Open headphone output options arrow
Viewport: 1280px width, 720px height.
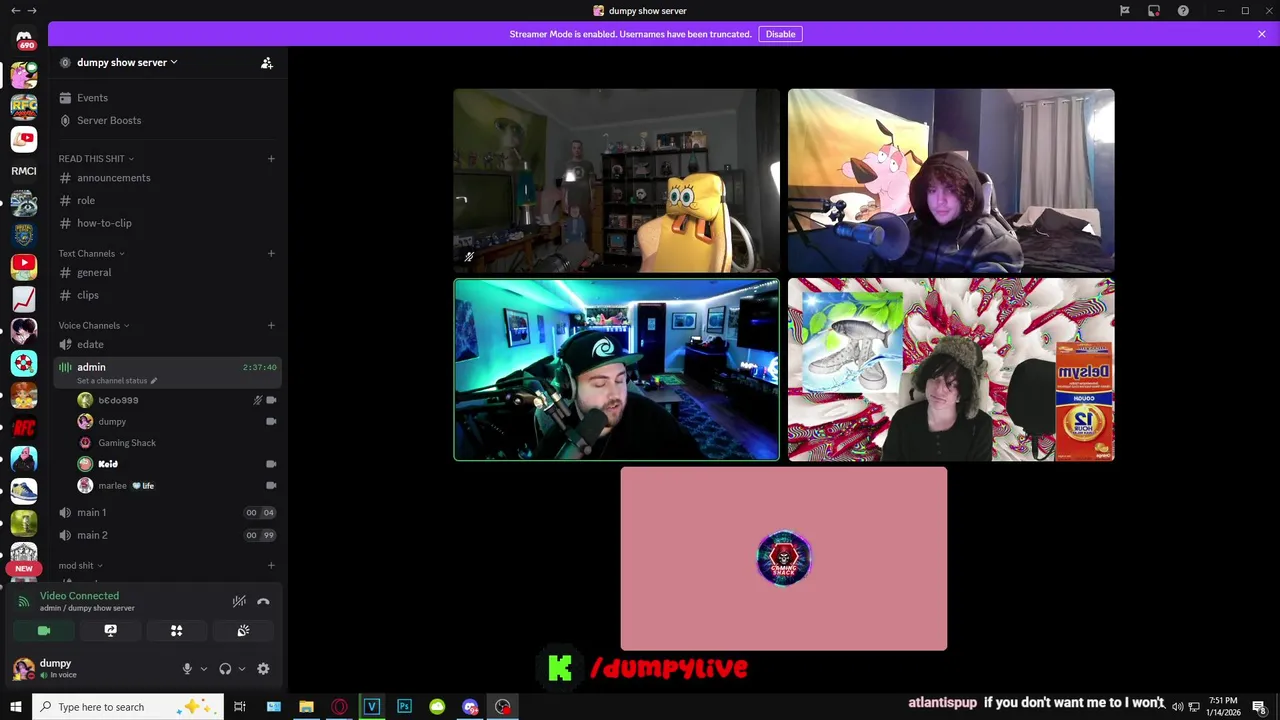242,669
